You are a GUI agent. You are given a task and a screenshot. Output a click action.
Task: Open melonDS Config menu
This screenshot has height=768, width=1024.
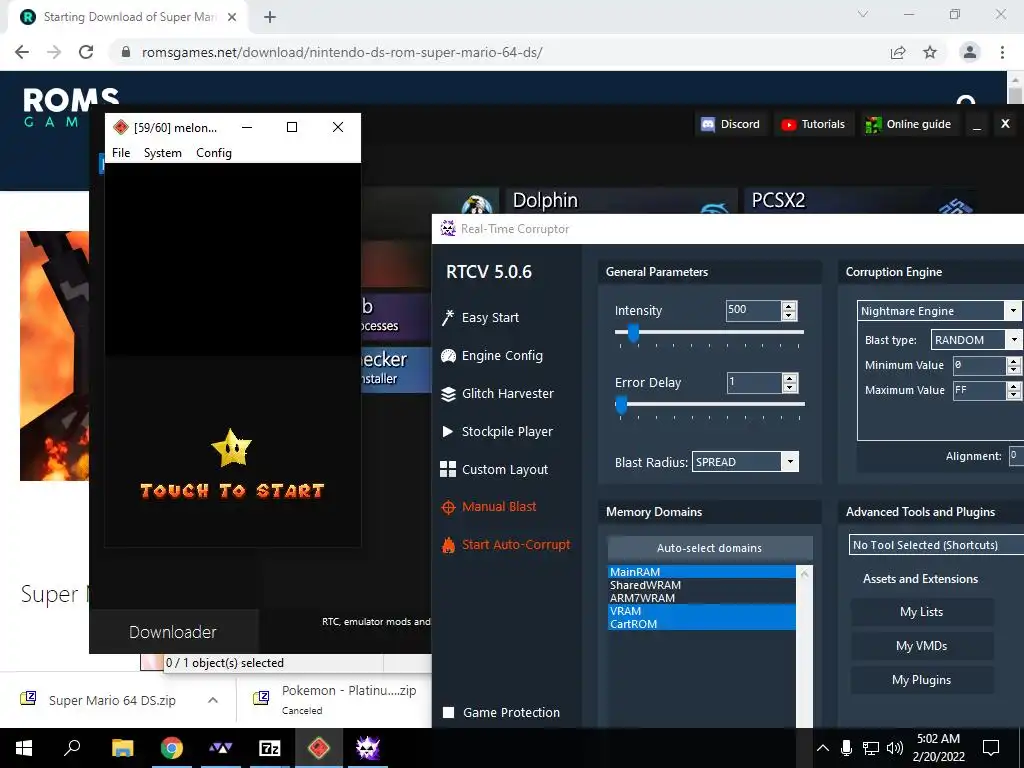(214, 153)
